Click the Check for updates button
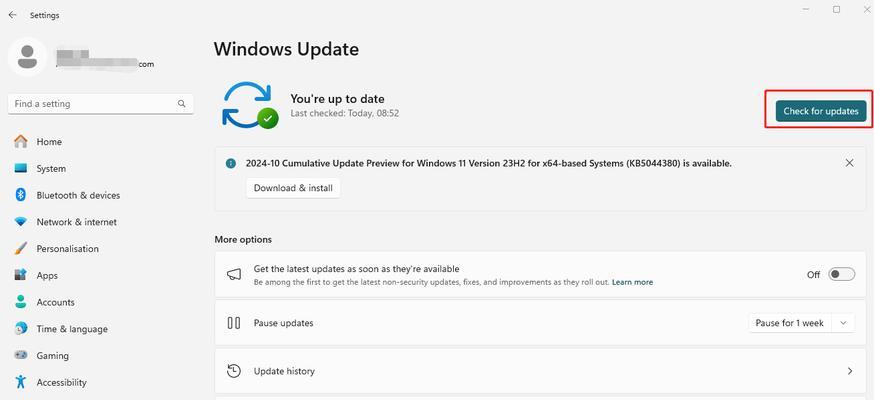Screen dimensions: 874x400 (820, 111)
